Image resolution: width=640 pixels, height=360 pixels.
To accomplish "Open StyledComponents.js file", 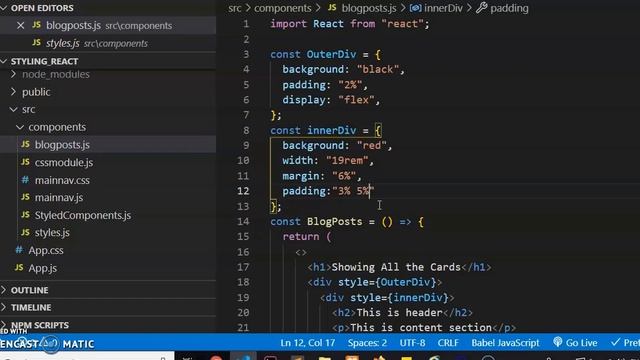I will click(83, 215).
